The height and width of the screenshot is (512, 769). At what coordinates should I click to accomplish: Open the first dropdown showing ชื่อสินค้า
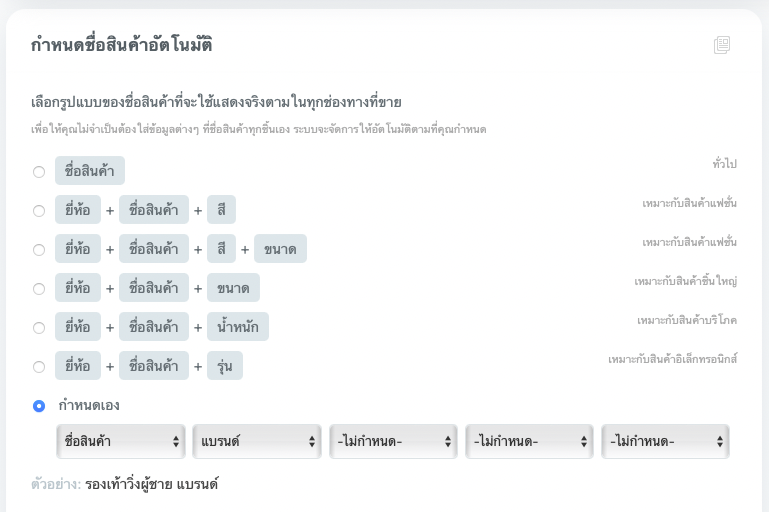[x=121, y=441]
